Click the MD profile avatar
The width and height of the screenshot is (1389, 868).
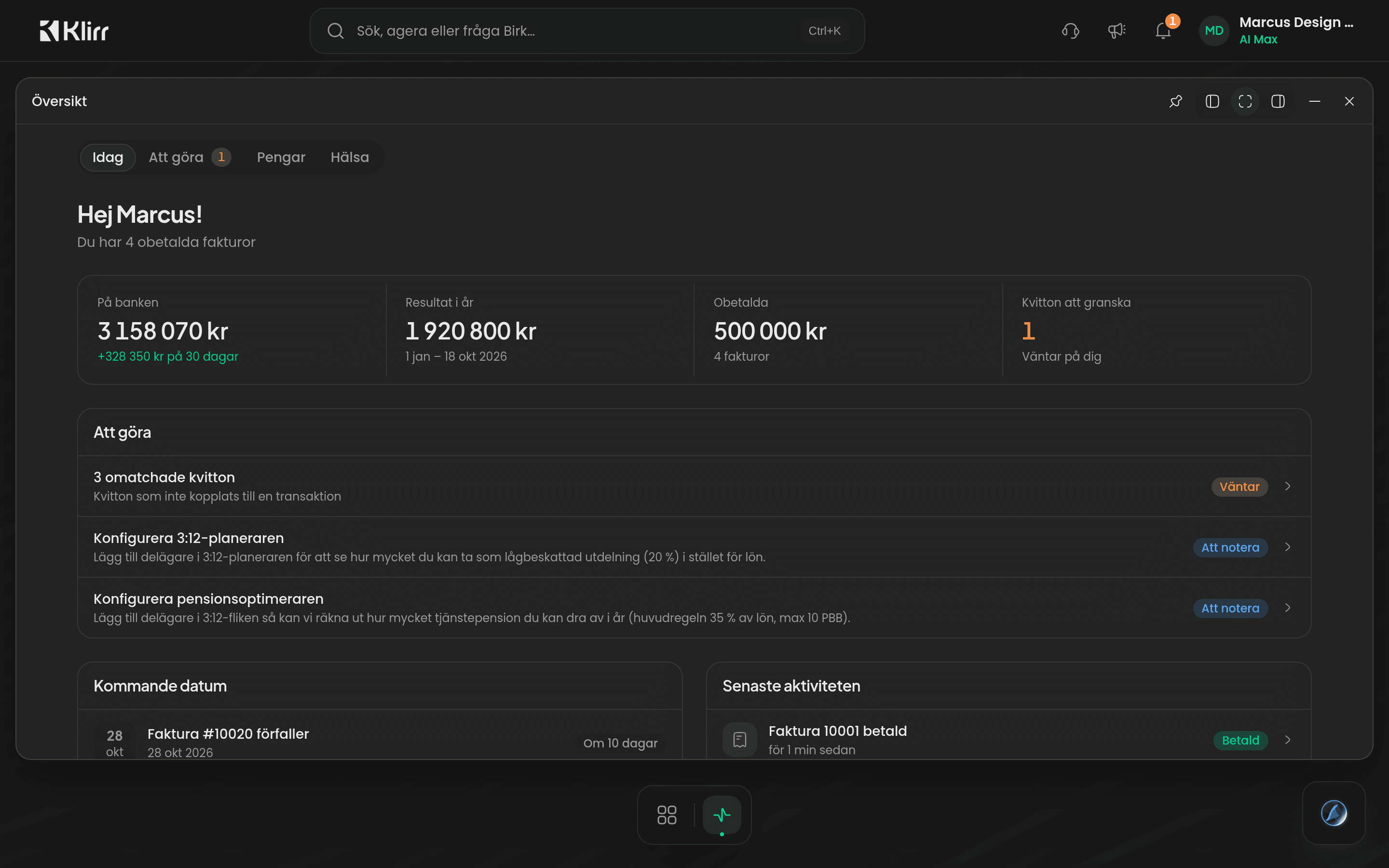click(x=1214, y=31)
